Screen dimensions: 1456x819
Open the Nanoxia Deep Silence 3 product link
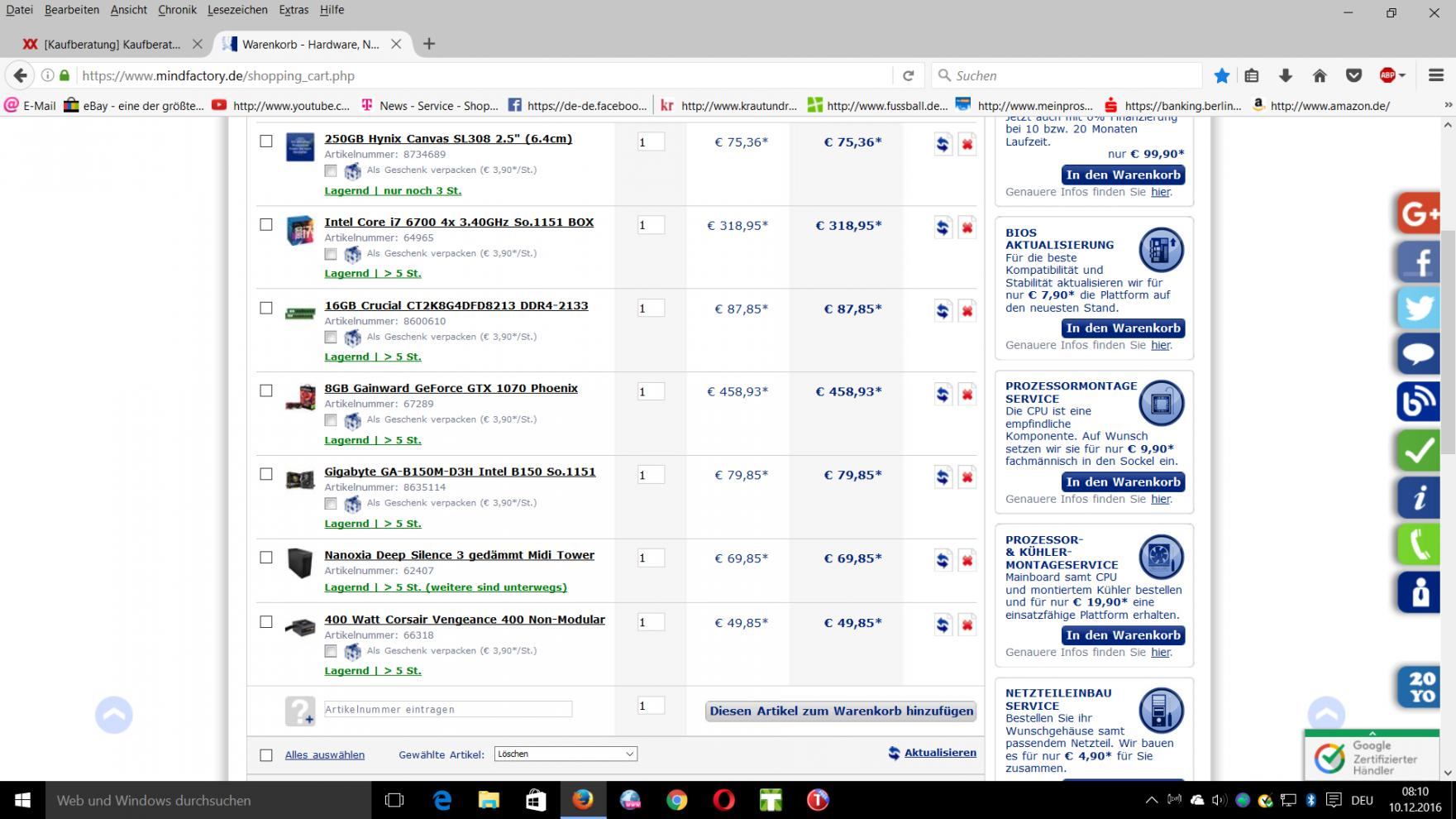[x=459, y=555]
